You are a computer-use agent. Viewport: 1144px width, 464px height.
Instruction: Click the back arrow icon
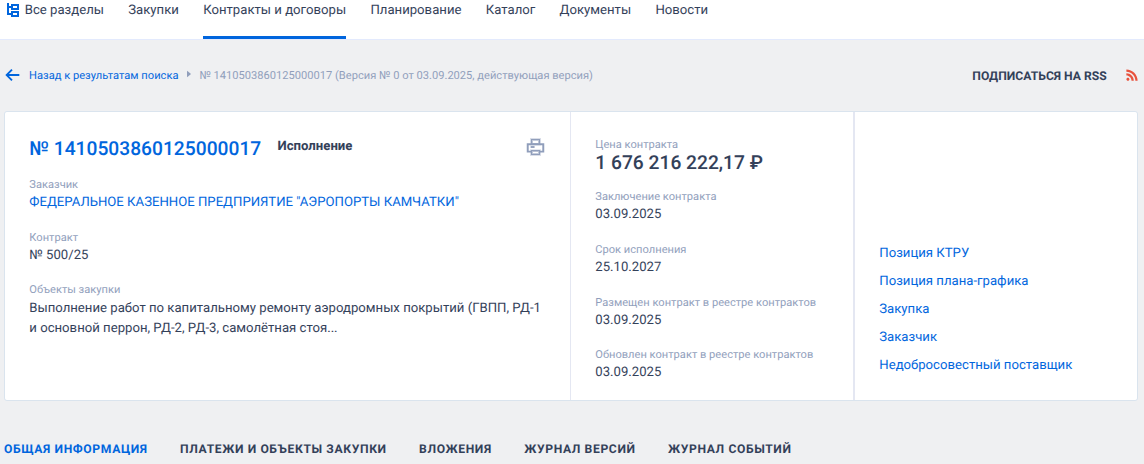tap(12, 75)
